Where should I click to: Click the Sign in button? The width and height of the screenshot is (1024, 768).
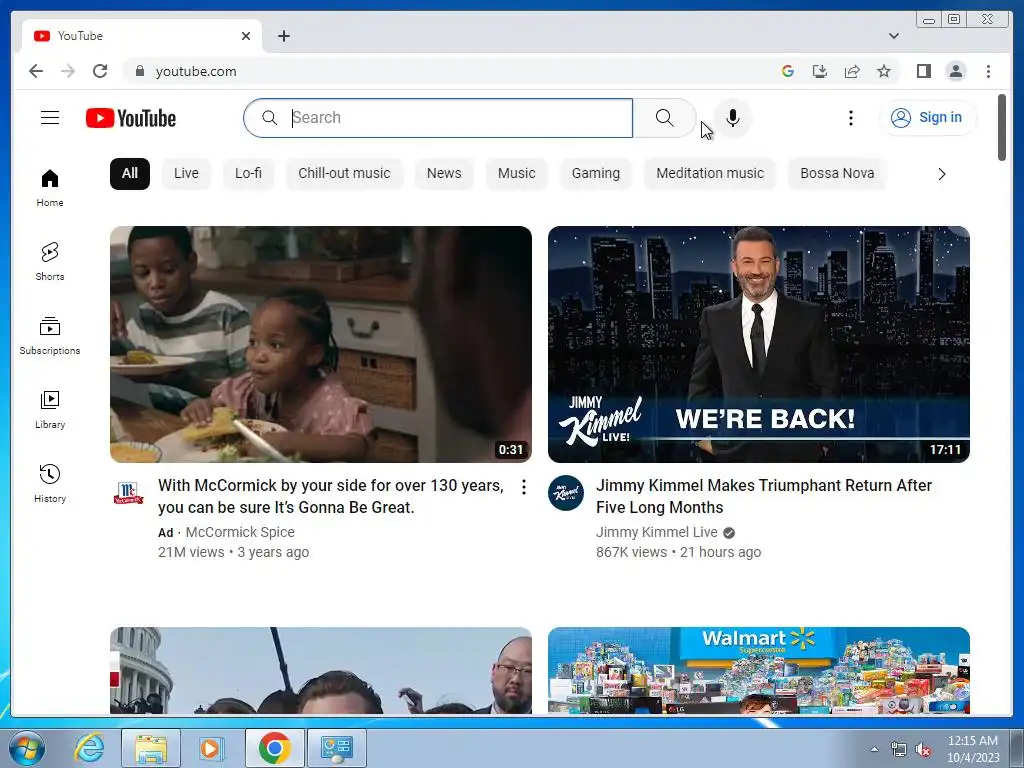pos(928,118)
